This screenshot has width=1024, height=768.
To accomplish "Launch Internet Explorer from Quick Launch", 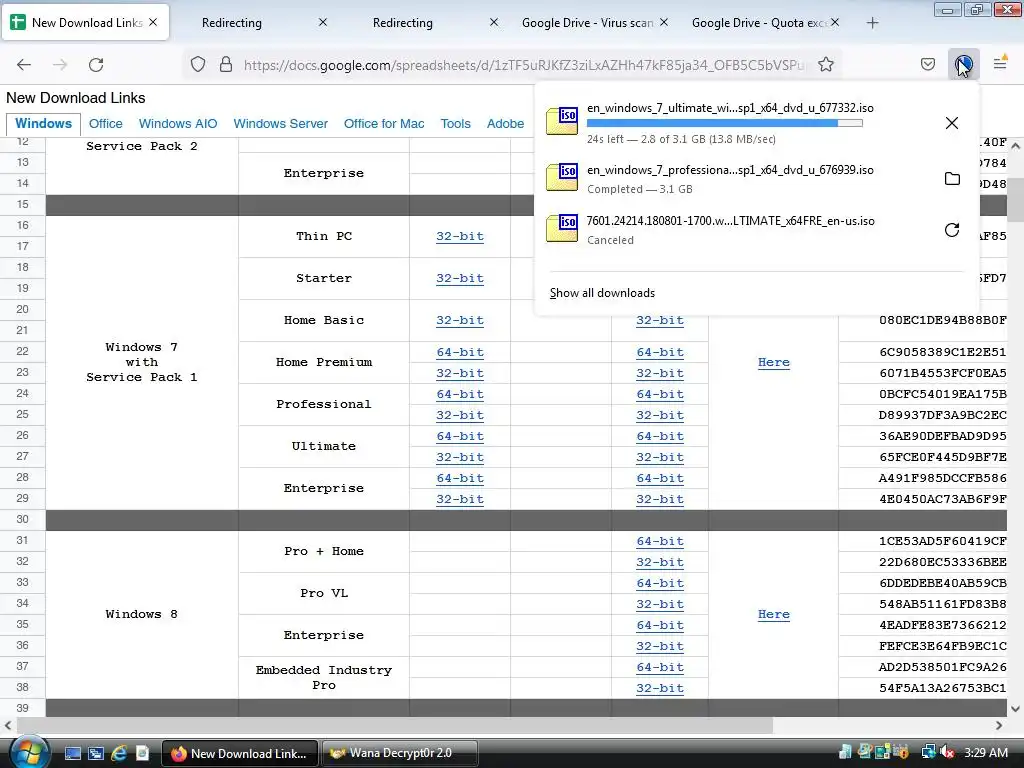I will click(x=119, y=753).
